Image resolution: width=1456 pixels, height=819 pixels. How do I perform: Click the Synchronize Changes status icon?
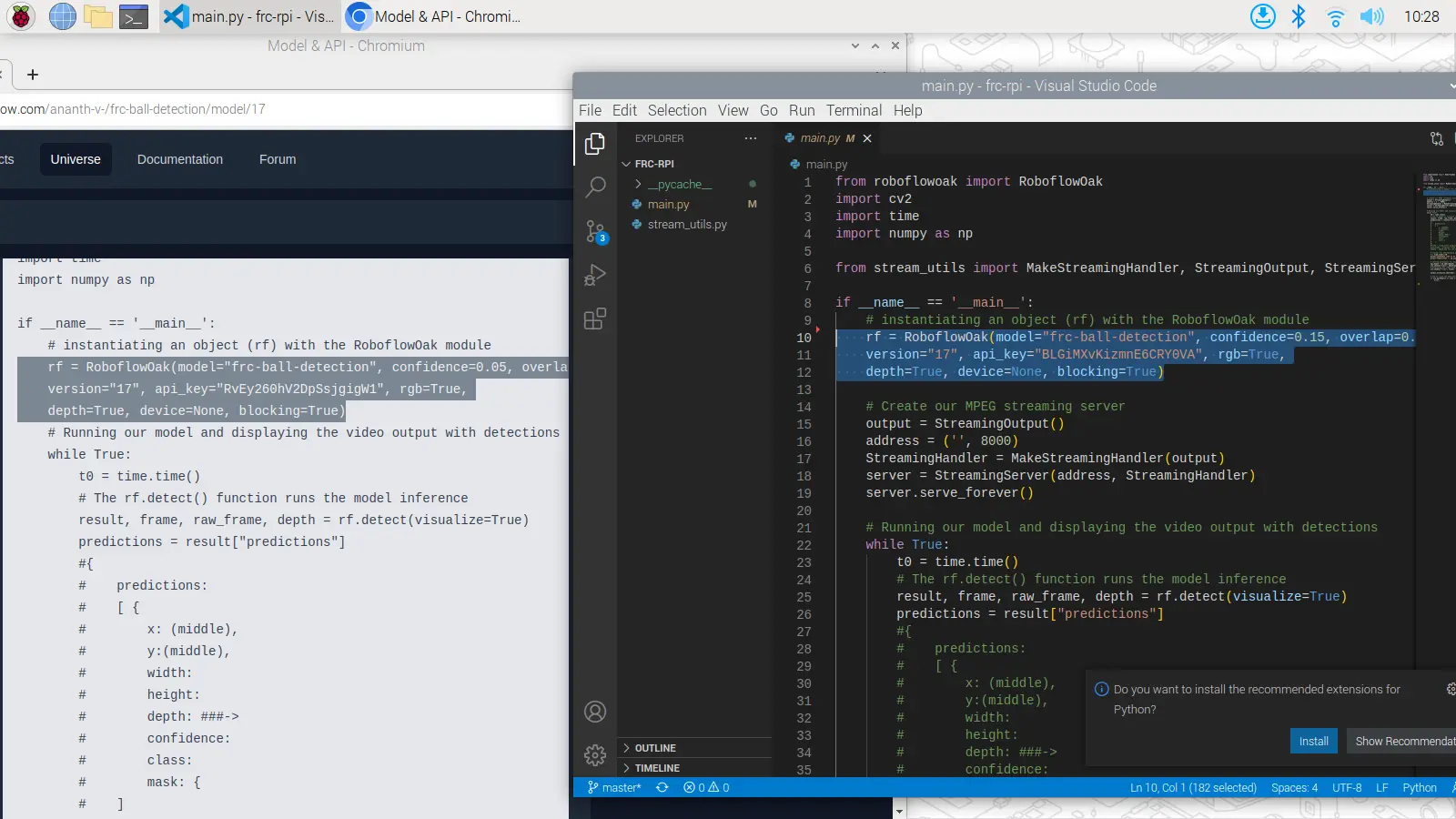coord(662,788)
